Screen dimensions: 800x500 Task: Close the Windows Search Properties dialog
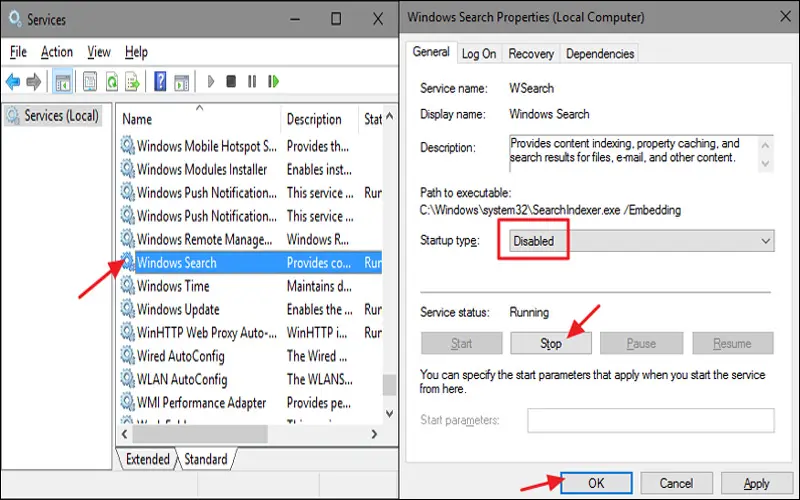point(786,17)
